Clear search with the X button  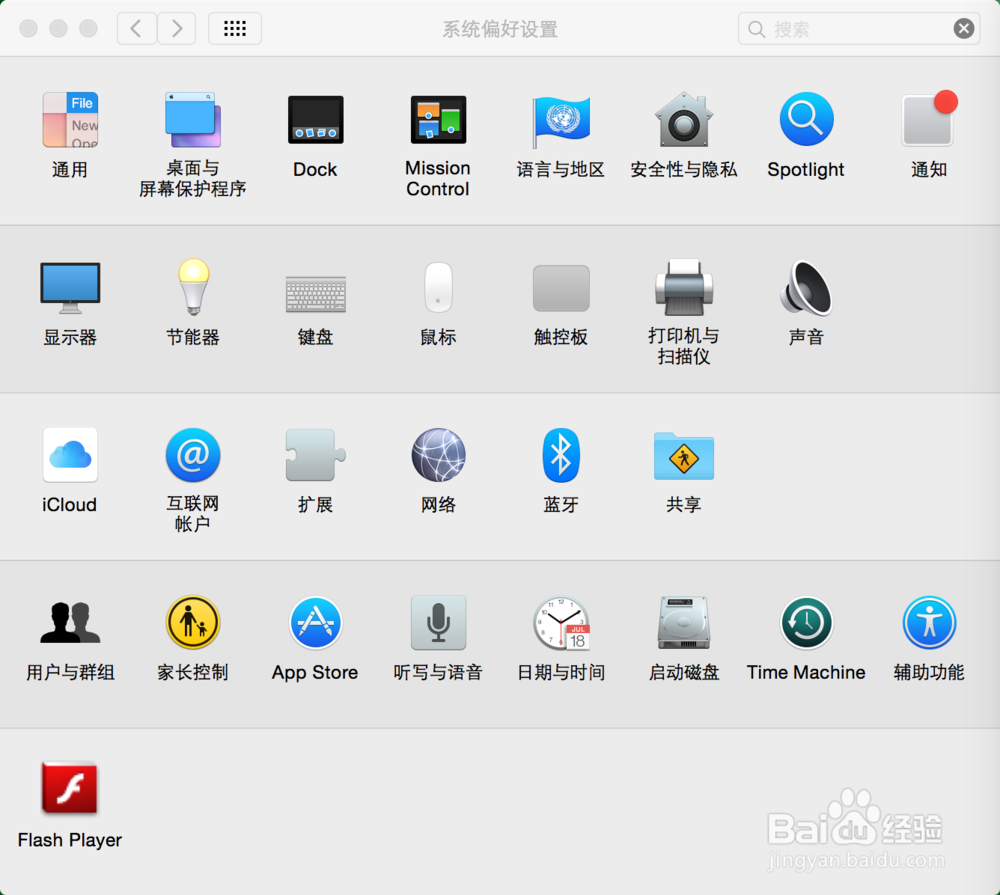[x=964, y=29]
